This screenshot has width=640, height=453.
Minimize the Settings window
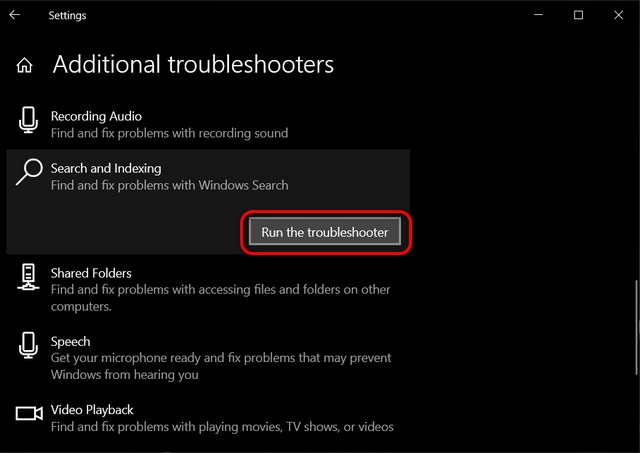(x=539, y=15)
